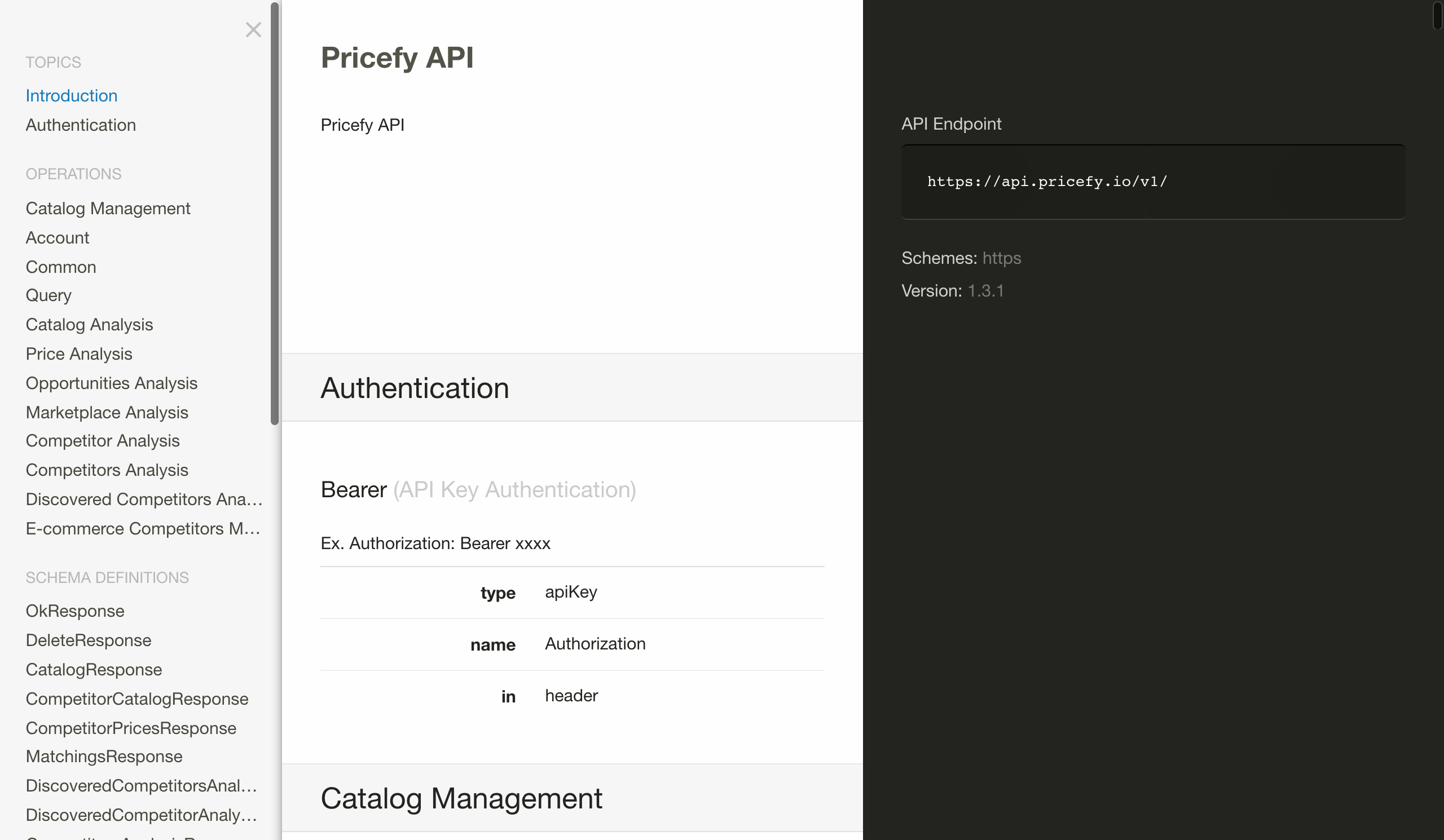
Task: Click the header value in table
Action: tap(571, 696)
